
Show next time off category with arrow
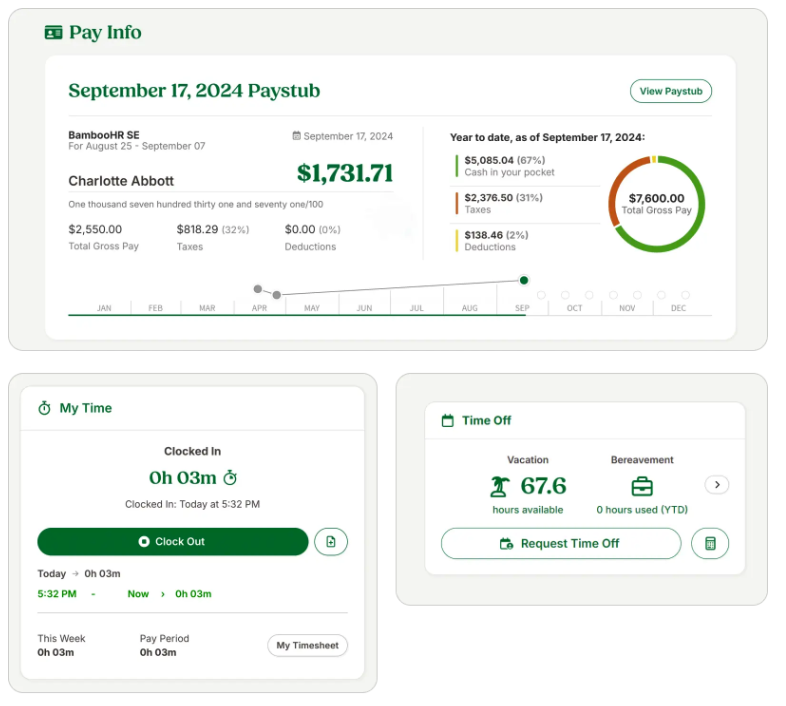[717, 485]
